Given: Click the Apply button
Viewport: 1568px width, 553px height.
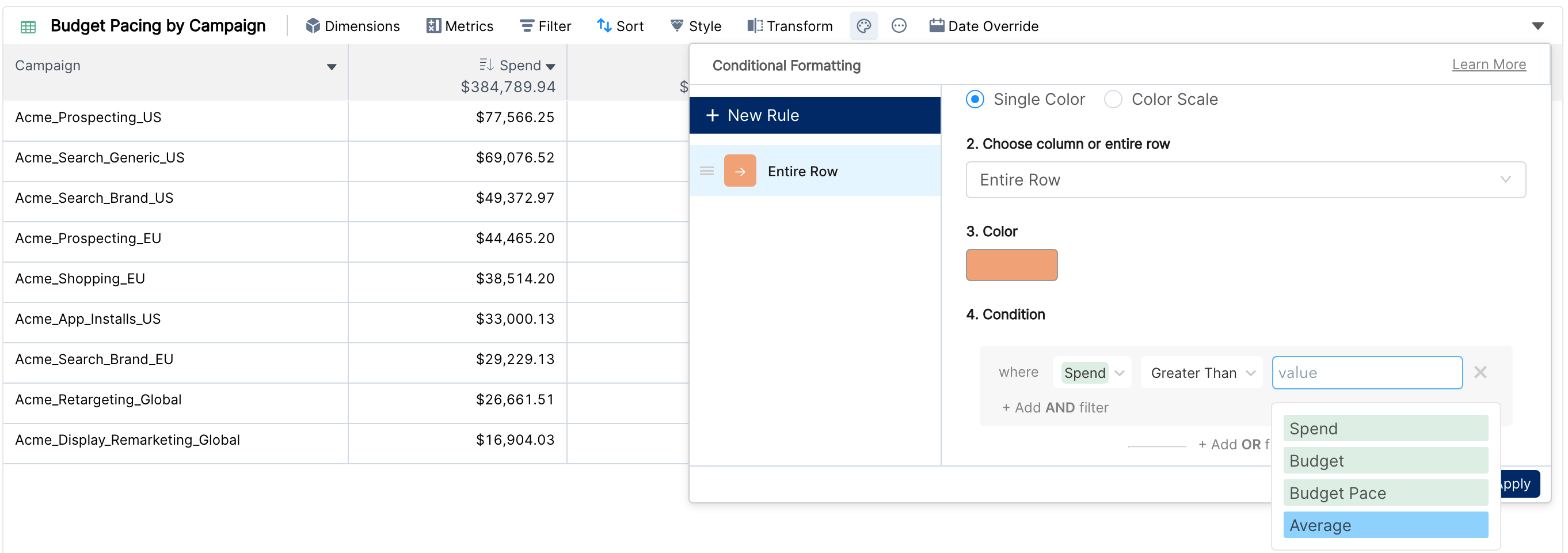Looking at the screenshot, I should click(x=1520, y=484).
